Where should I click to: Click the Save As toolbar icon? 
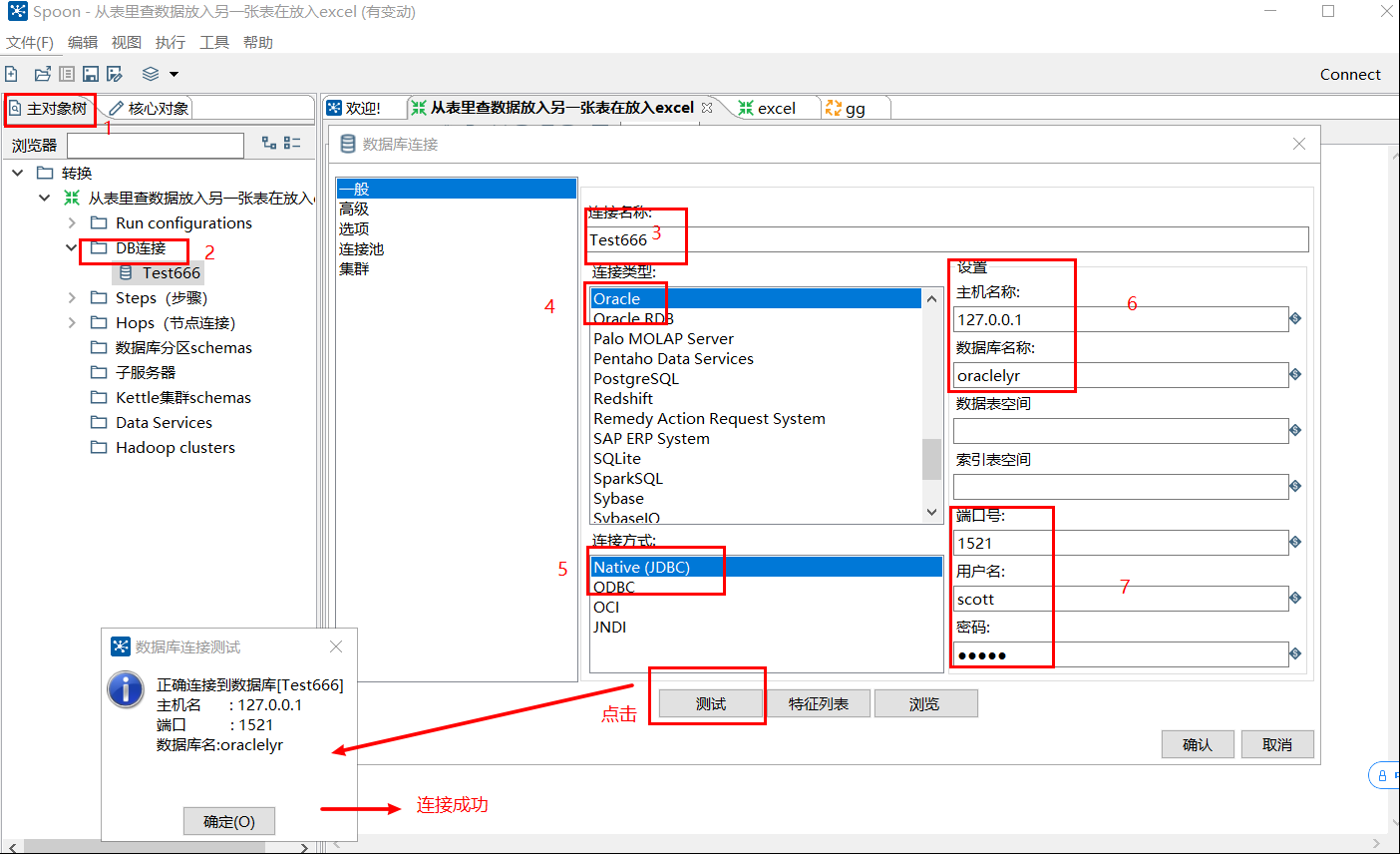click(115, 74)
